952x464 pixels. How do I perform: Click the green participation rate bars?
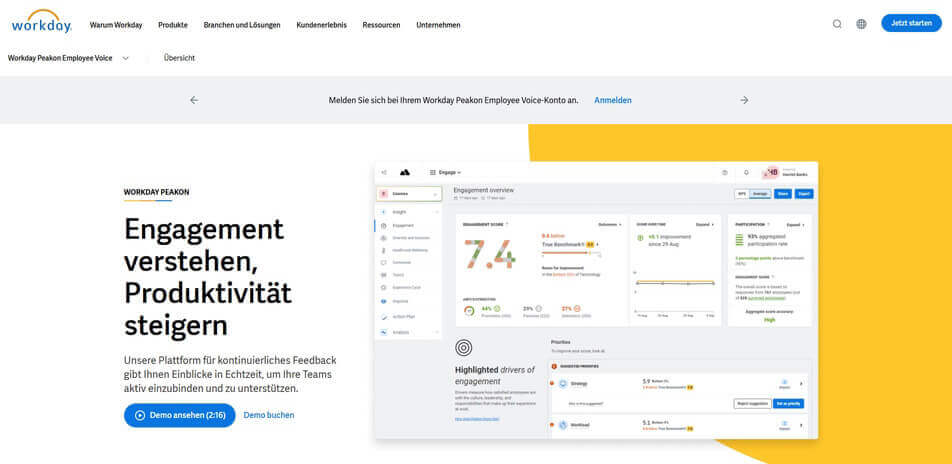tap(740, 238)
